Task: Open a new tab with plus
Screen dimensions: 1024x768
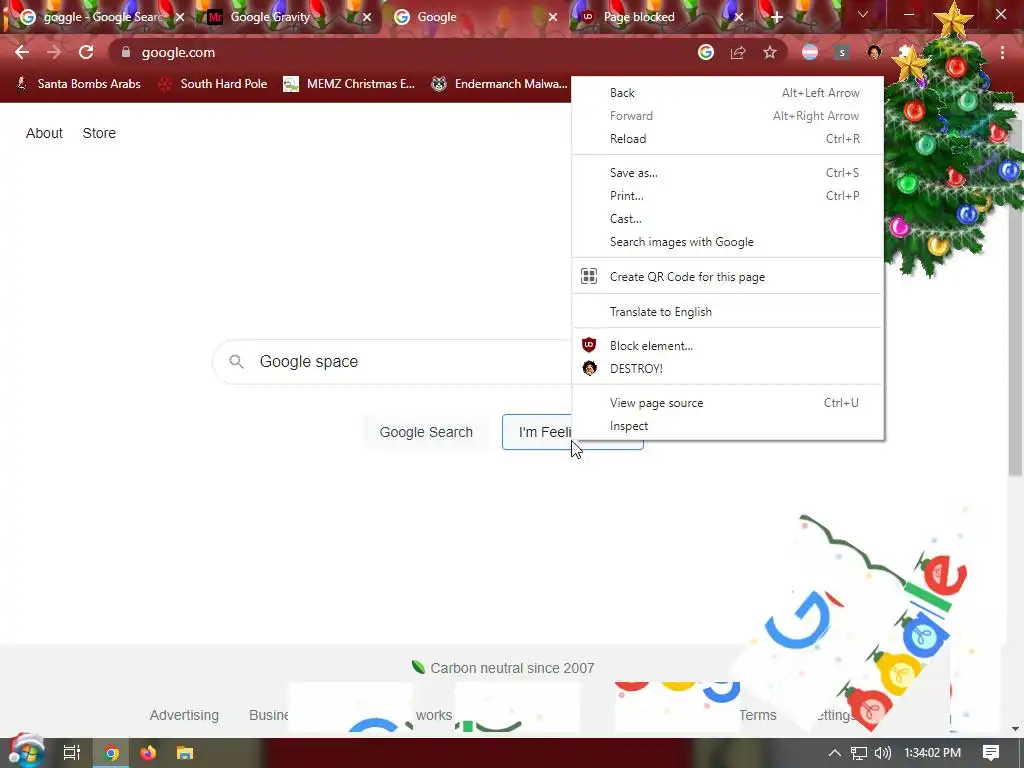Action: click(x=776, y=17)
